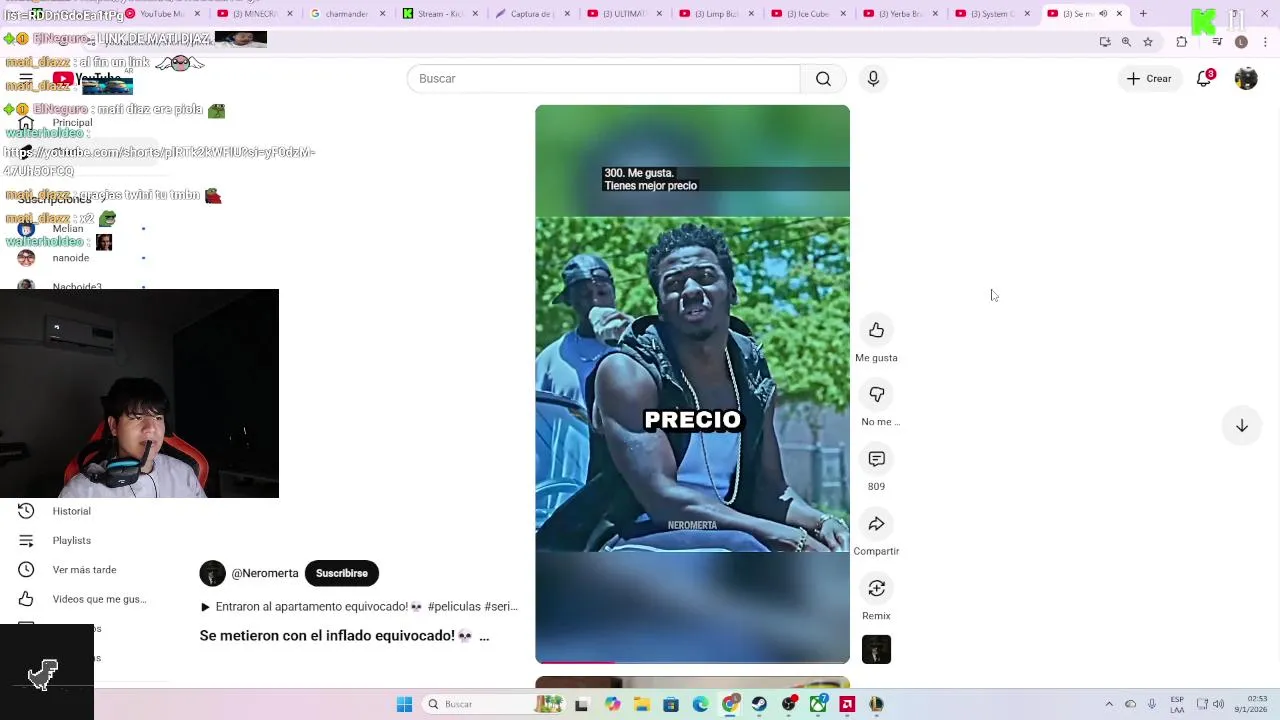The height and width of the screenshot is (720, 1280).
Task: Focus the Buscar search field
Action: coord(604,79)
